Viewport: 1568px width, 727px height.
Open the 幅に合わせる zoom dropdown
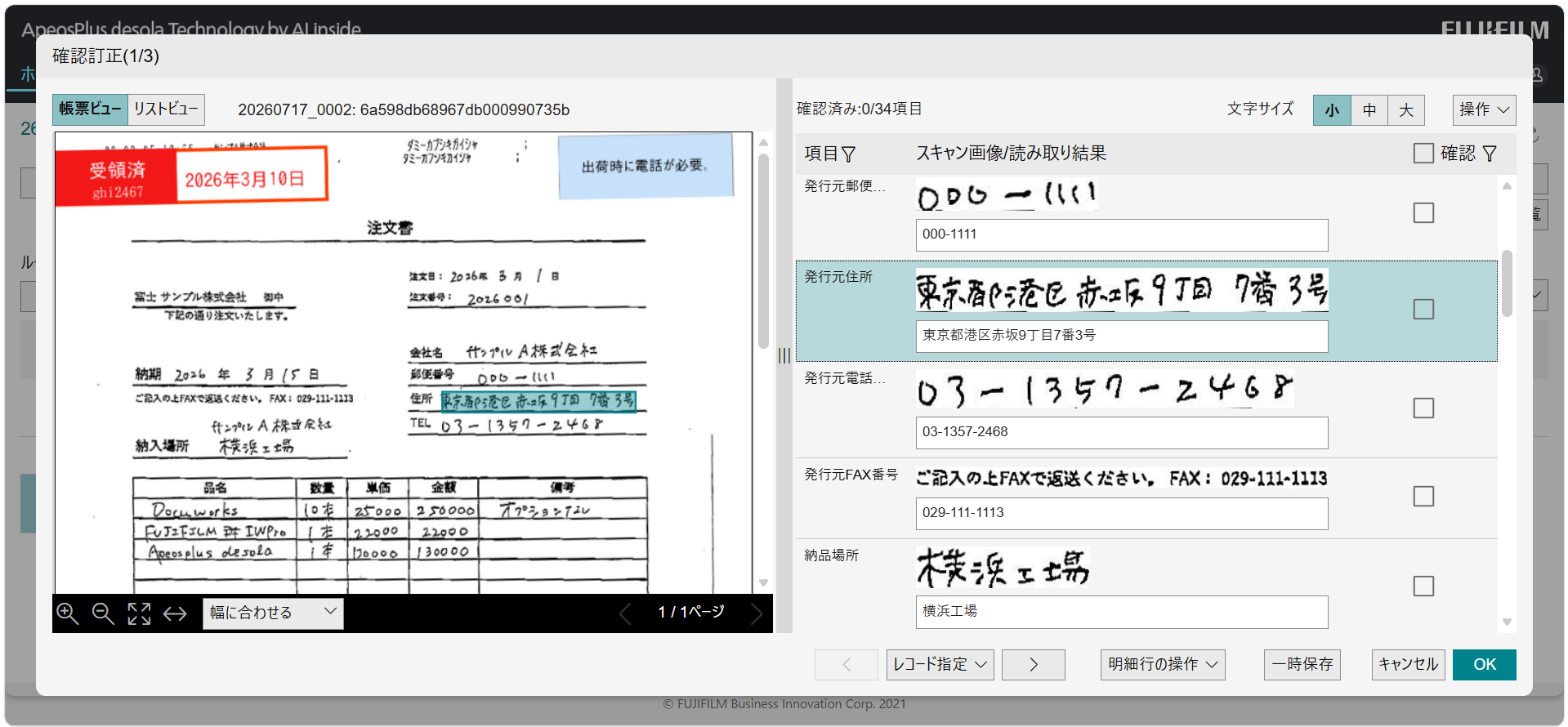point(273,613)
